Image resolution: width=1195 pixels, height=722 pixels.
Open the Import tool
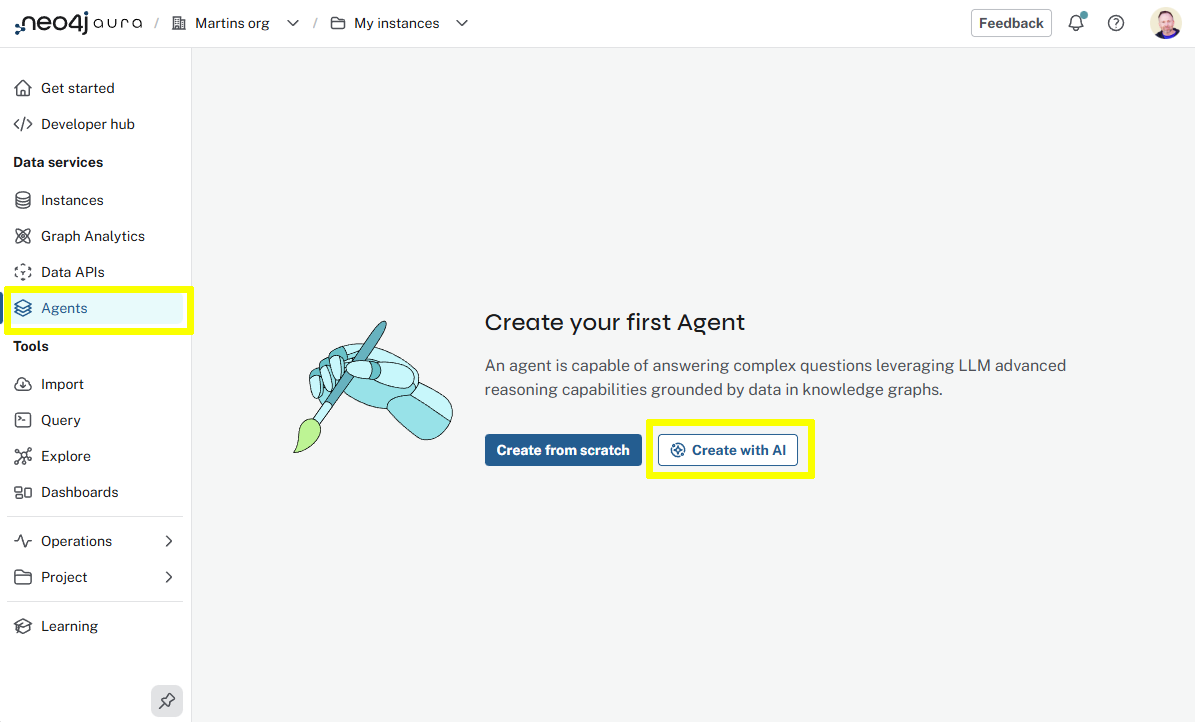click(62, 383)
